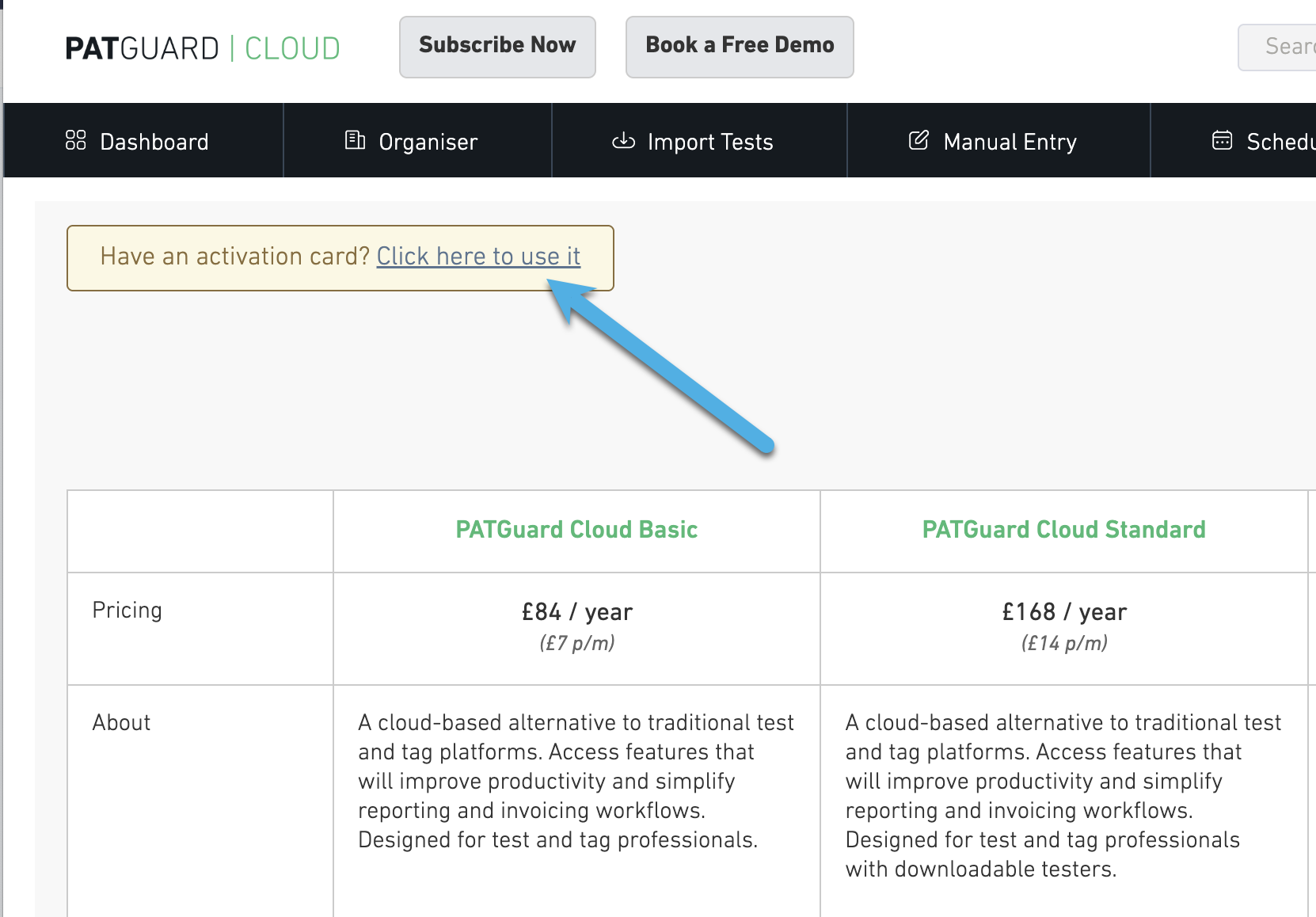Click the (£14 p/m) text
Image resolution: width=1316 pixels, height=917 pixels.
1063,643
